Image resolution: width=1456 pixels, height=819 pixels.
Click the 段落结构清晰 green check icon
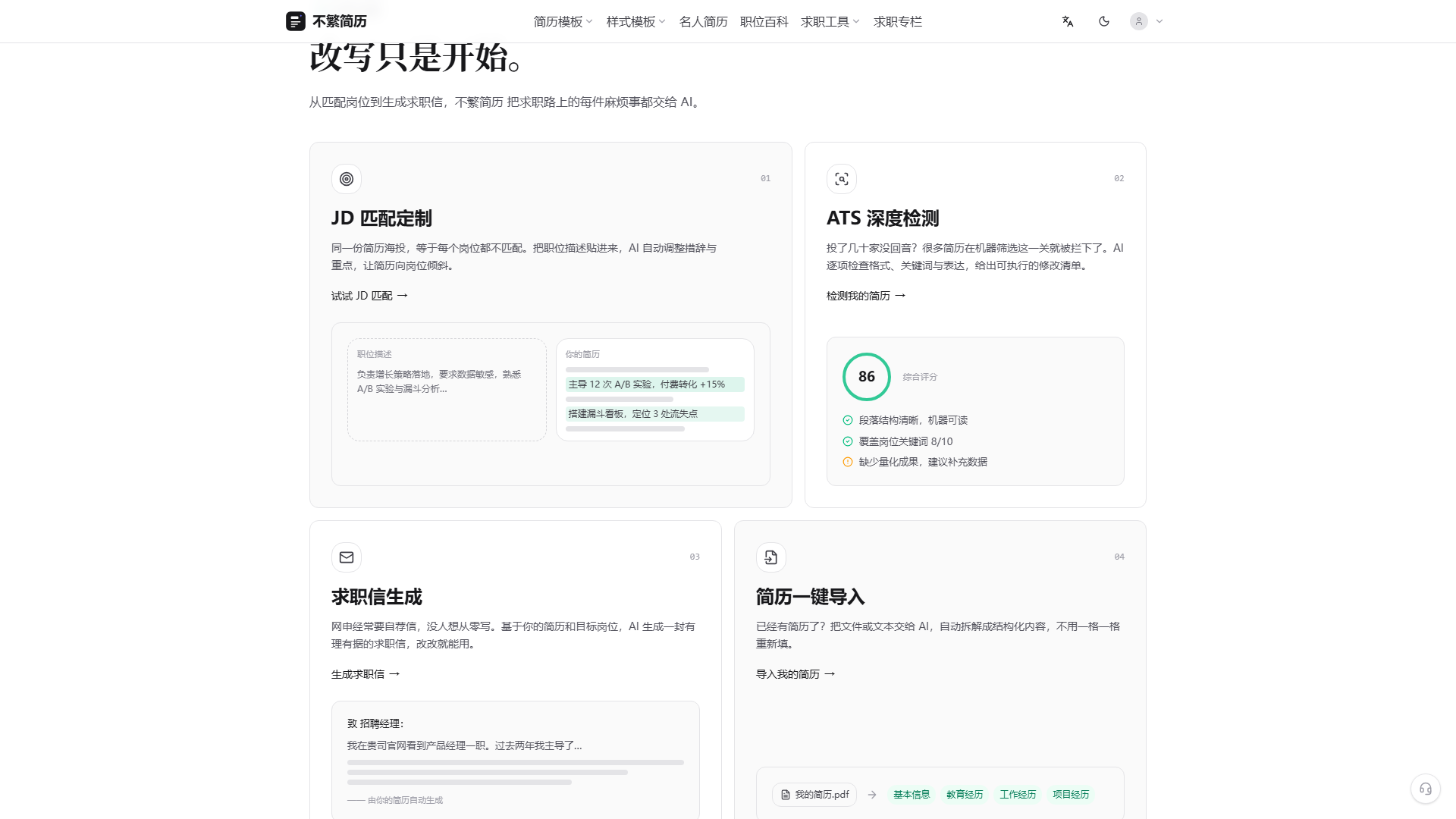coord(848,420)
